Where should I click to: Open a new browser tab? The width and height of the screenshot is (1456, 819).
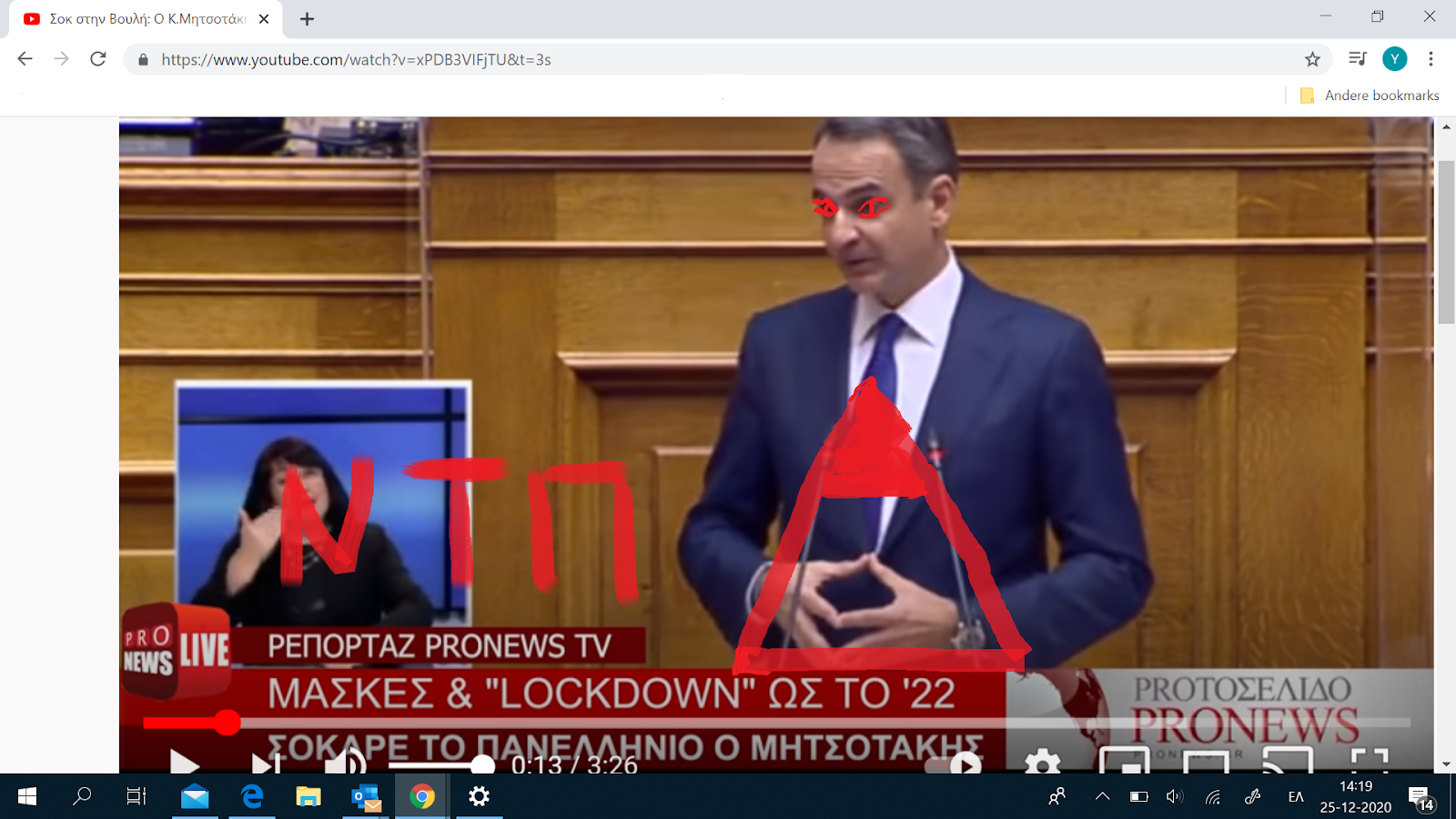point(308,19)
